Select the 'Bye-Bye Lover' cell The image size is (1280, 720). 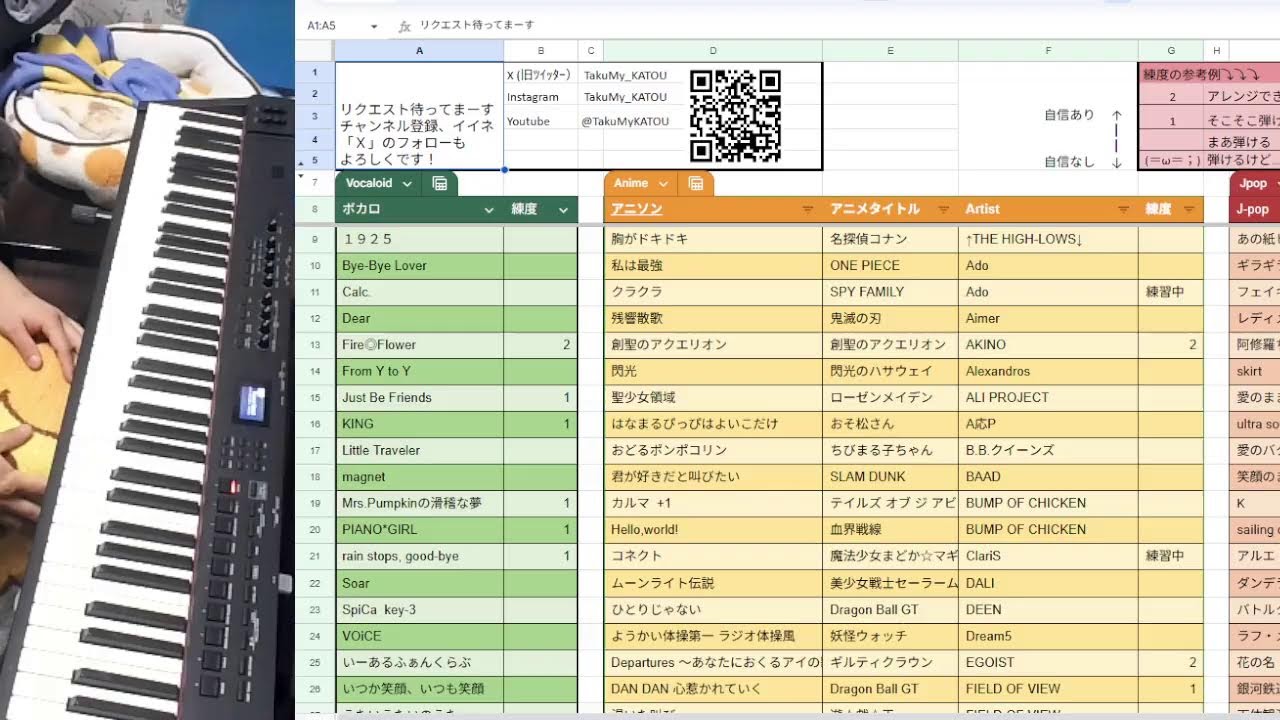click(x=419, y=266)
